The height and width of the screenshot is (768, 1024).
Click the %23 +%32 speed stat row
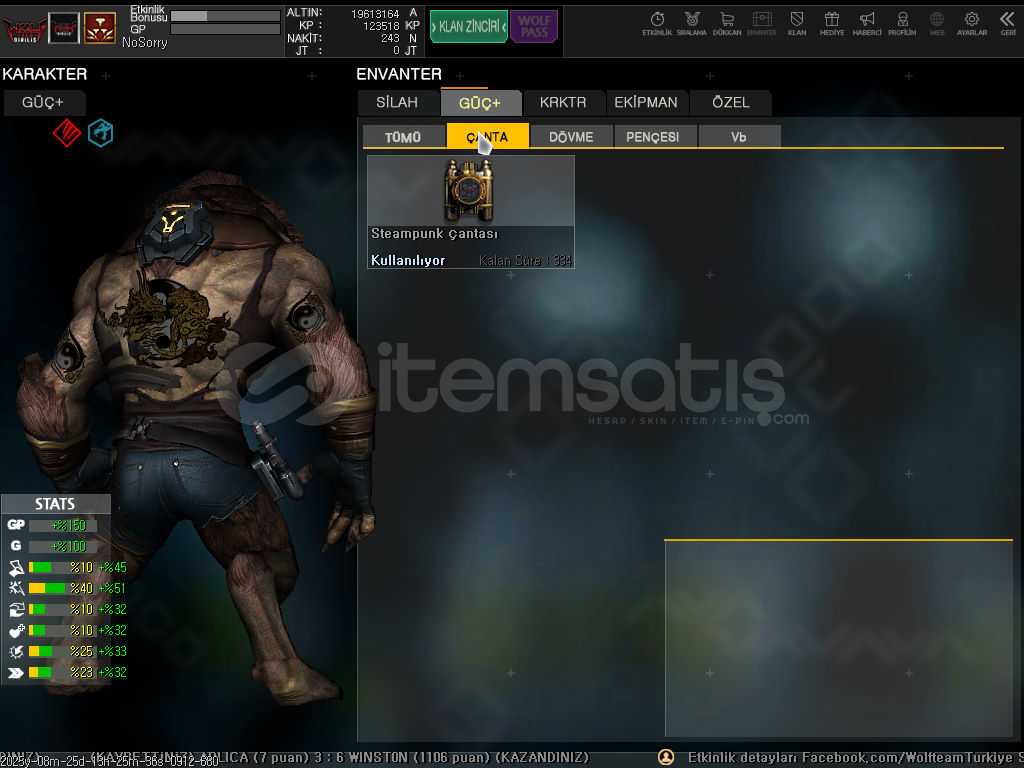pos(67,672)
